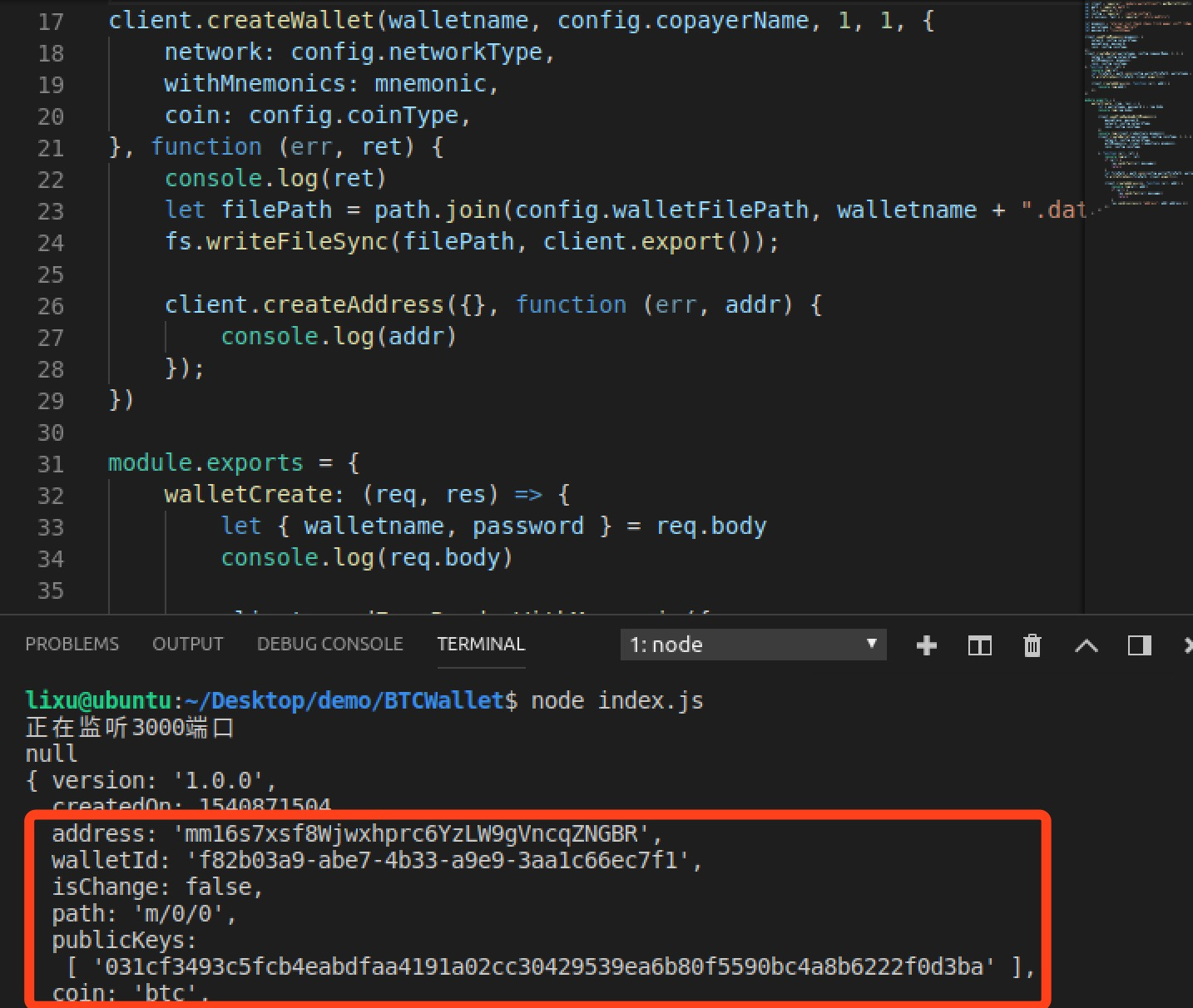Maximize panel size with up chevron

[x=1086, y=645]
